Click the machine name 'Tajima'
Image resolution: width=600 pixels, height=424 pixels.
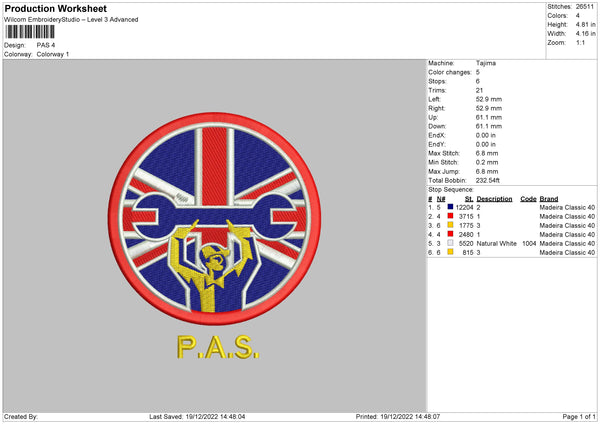coord(486,63)
